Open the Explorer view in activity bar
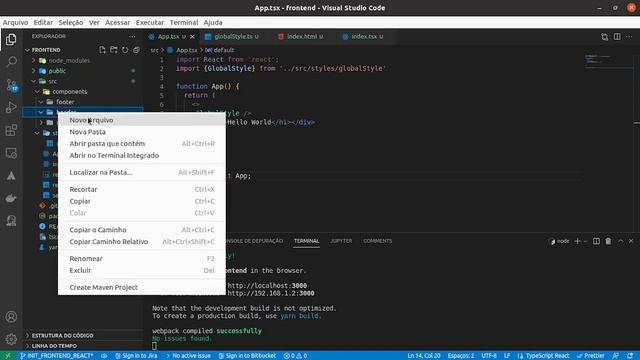The image size is (640, 360). [11, 40]
